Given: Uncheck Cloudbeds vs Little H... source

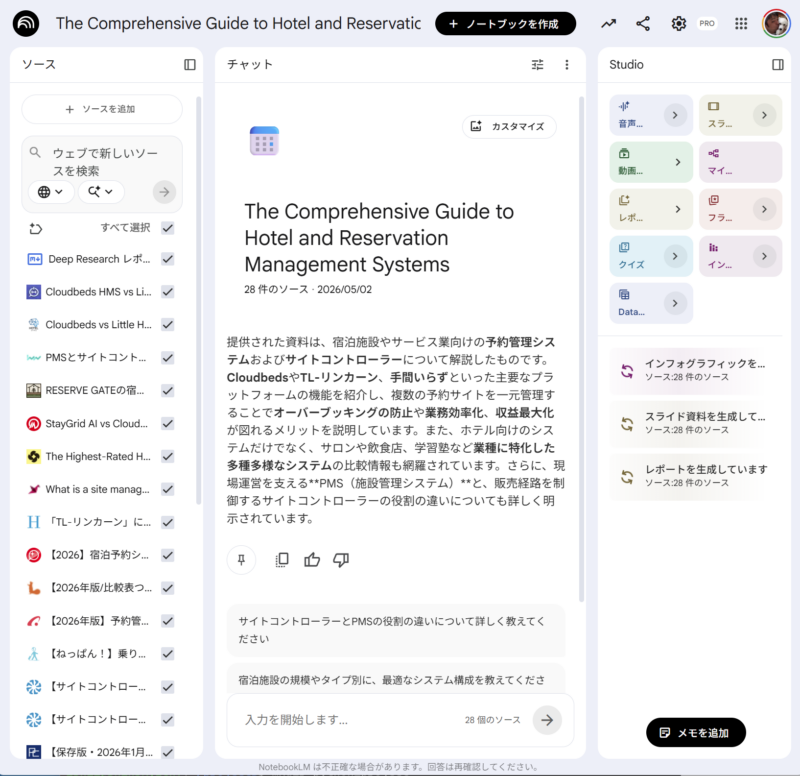Looking at the screenshot, I should [168, 324].
